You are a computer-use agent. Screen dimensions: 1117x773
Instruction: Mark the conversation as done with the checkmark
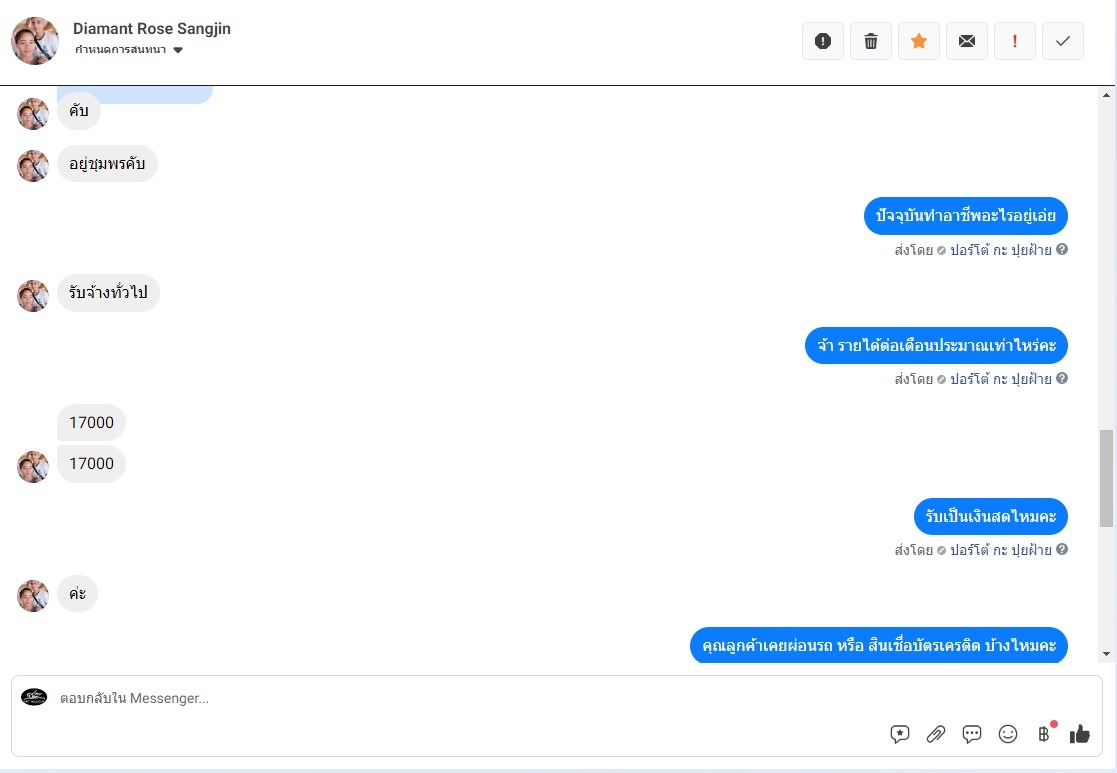pos(1063,41)
